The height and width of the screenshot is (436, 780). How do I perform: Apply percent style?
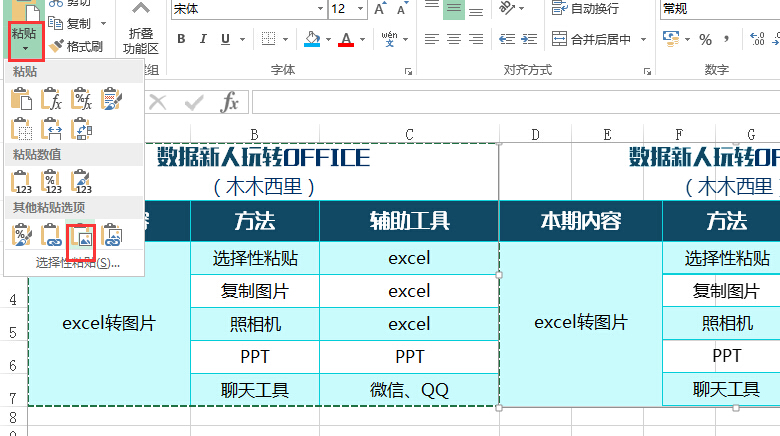click(705, 39)
